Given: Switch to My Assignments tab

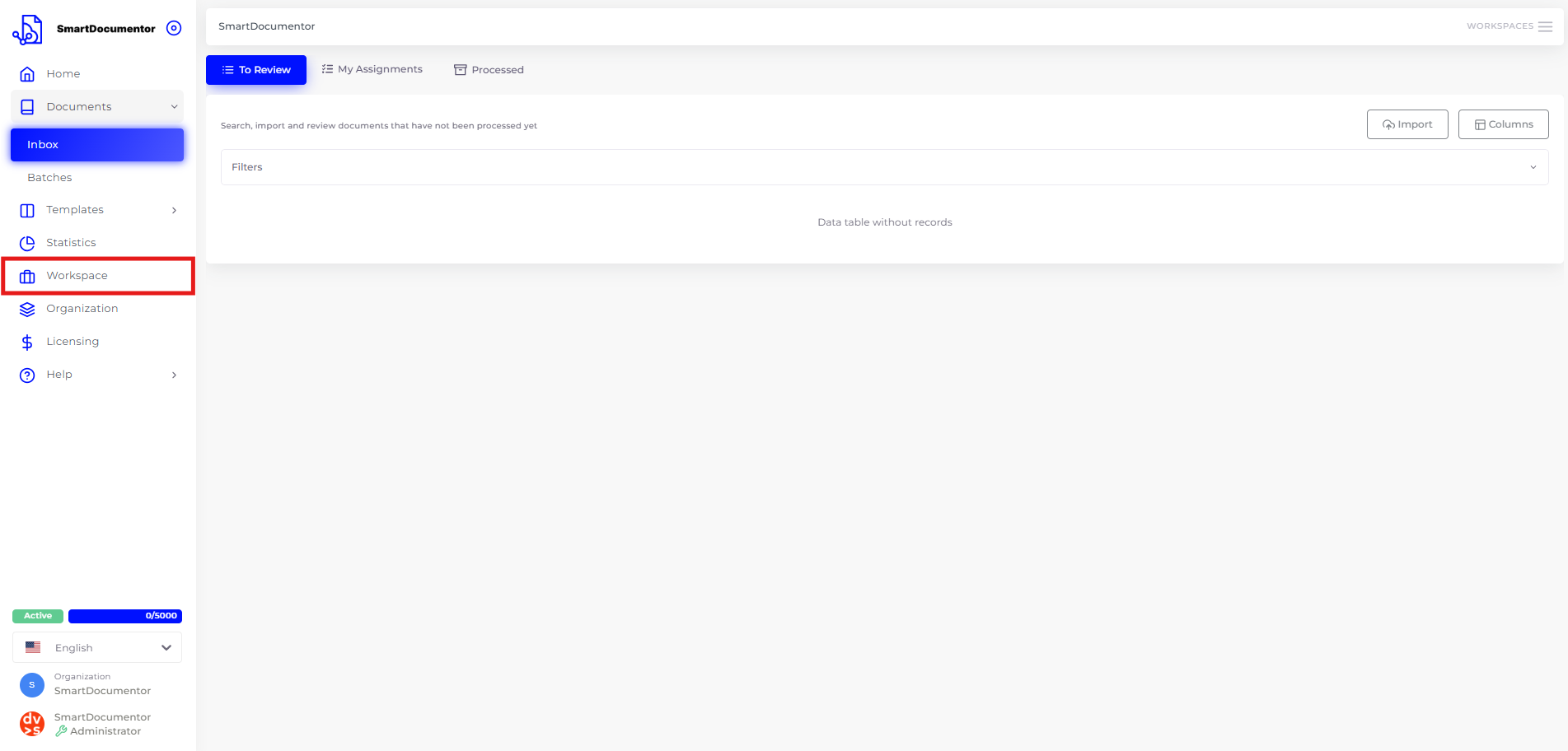Looking at the screenshot, I should [372, 70].
